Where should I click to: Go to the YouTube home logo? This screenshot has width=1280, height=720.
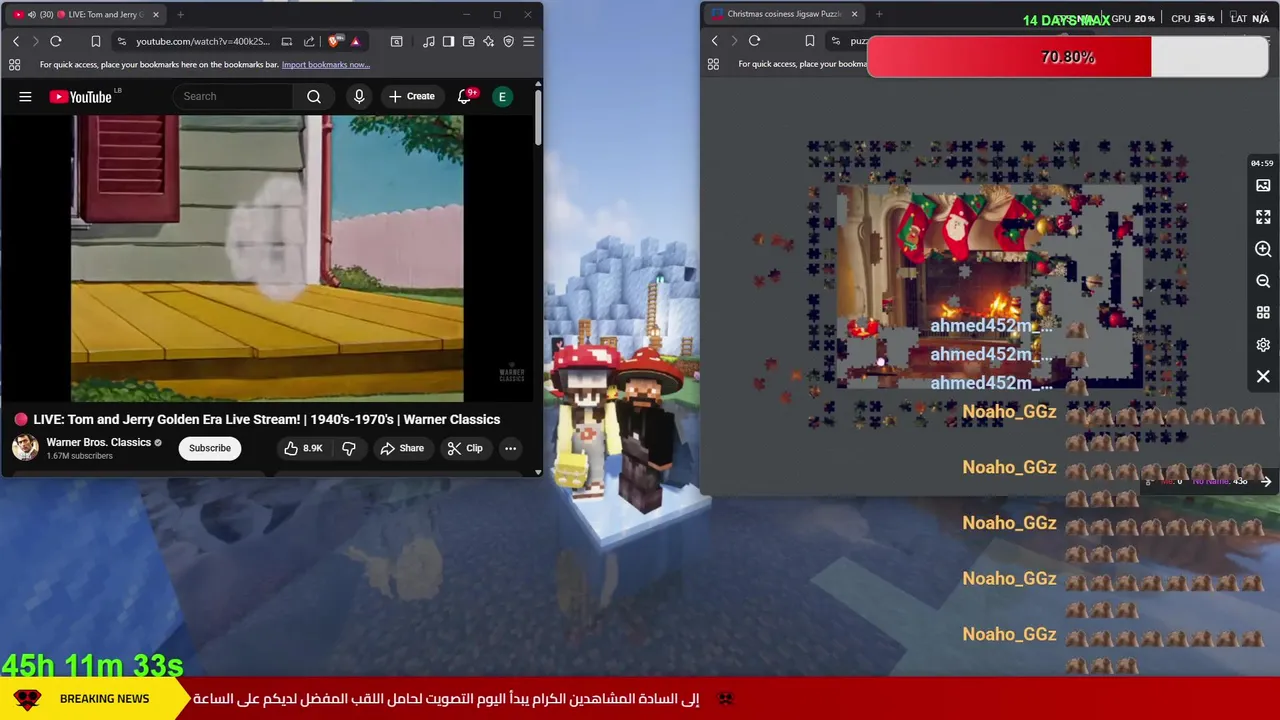[80, 96]
